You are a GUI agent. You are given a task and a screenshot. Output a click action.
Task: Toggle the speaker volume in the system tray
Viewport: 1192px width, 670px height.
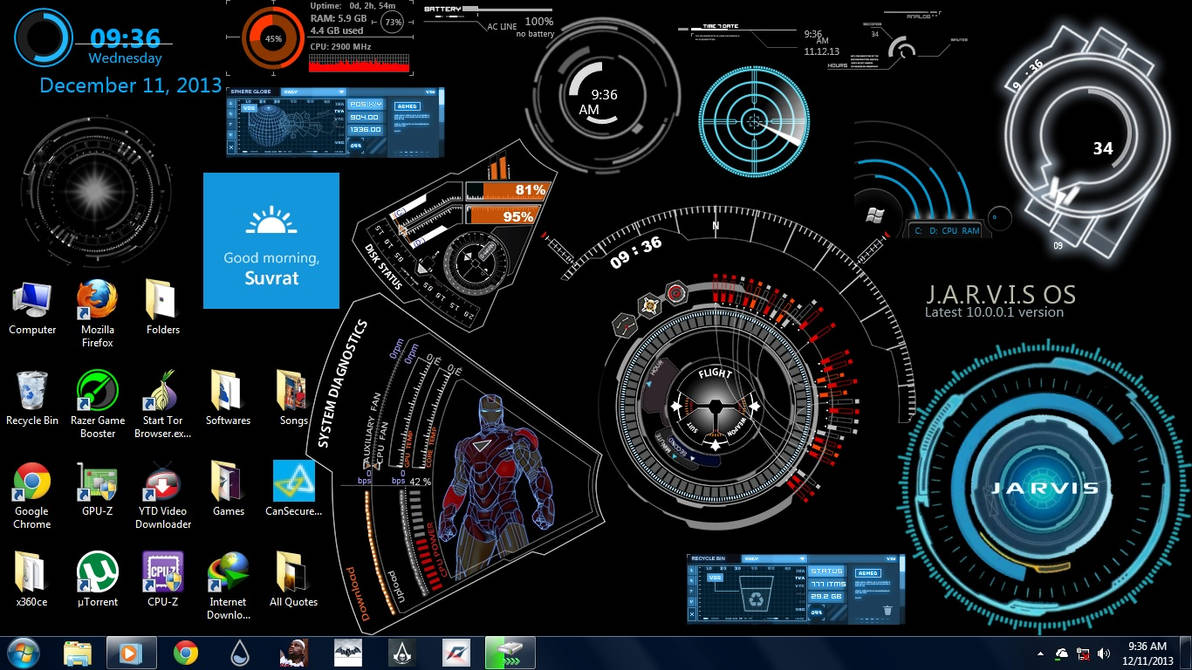(1103, 653)
